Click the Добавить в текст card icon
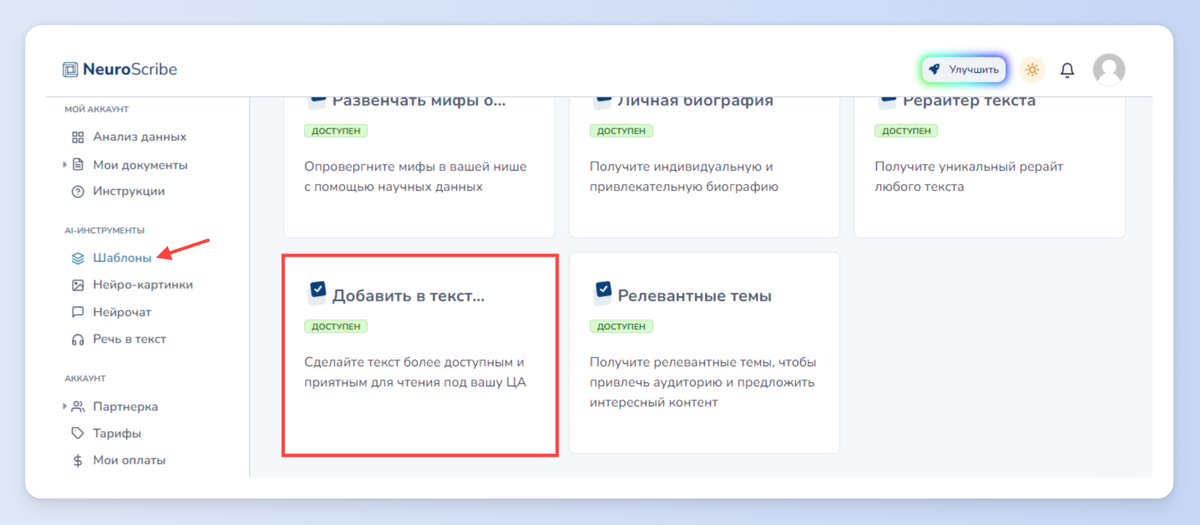Image resolution: width=1200 pixels, height=525 pixels. (x=316, y=291)
